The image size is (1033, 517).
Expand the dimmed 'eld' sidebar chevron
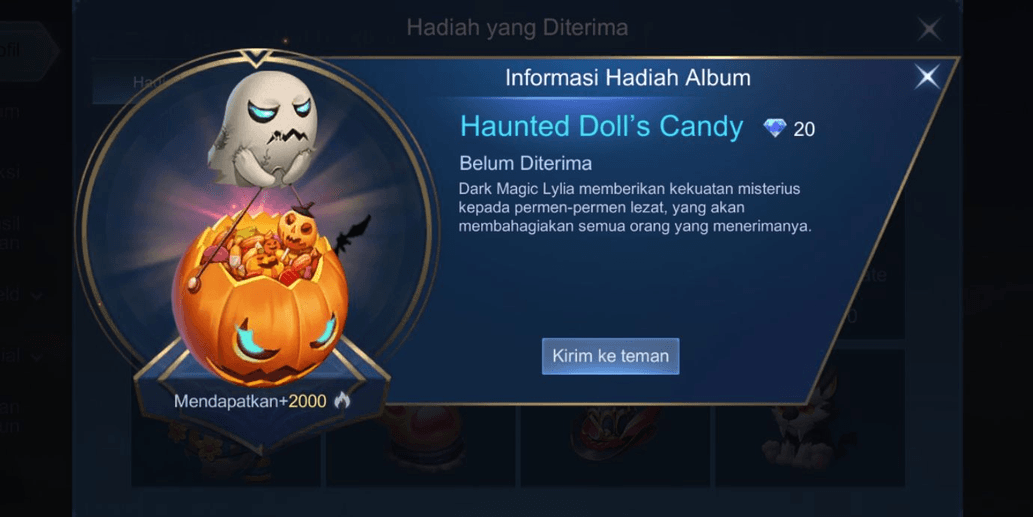[x=37, y=296]
